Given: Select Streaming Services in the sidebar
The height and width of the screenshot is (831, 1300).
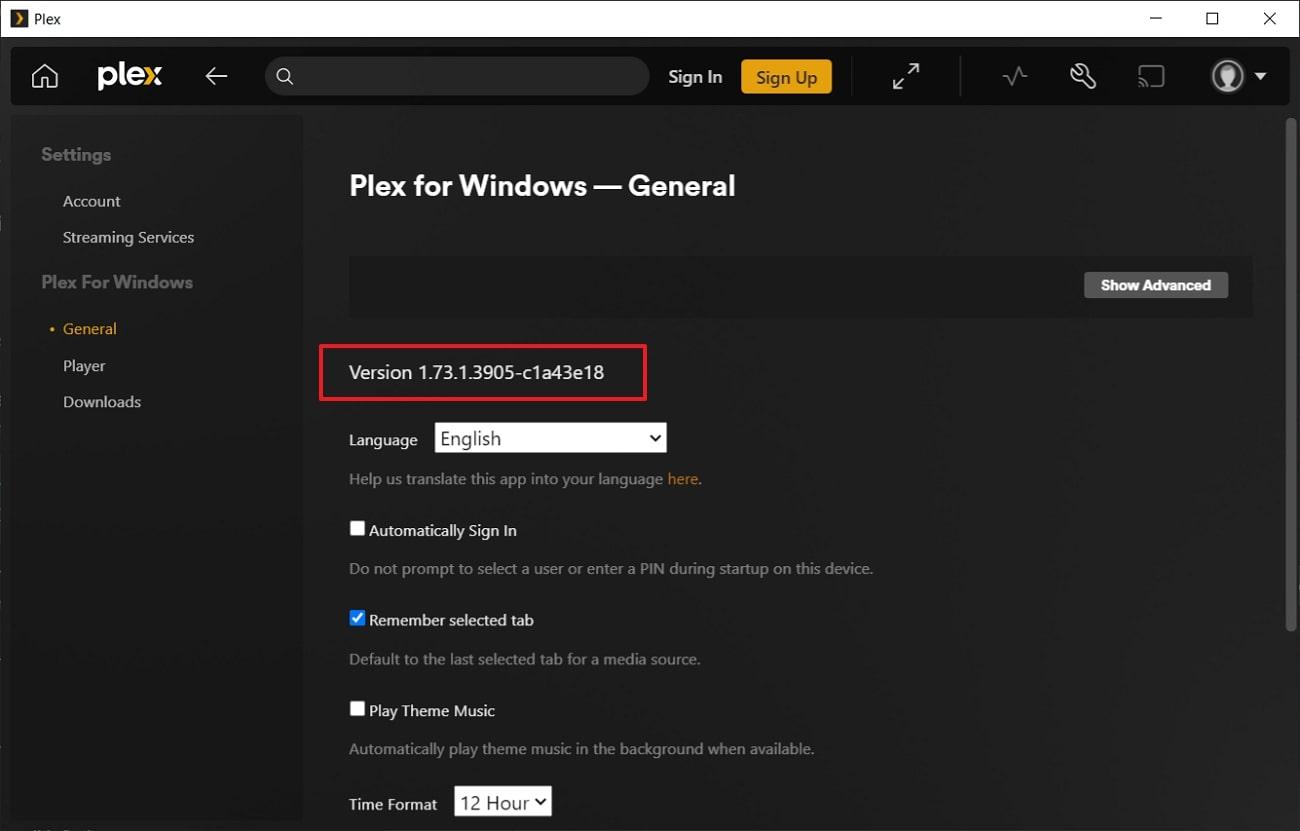Looking at the screenshot, I should (x=128, y=237).
